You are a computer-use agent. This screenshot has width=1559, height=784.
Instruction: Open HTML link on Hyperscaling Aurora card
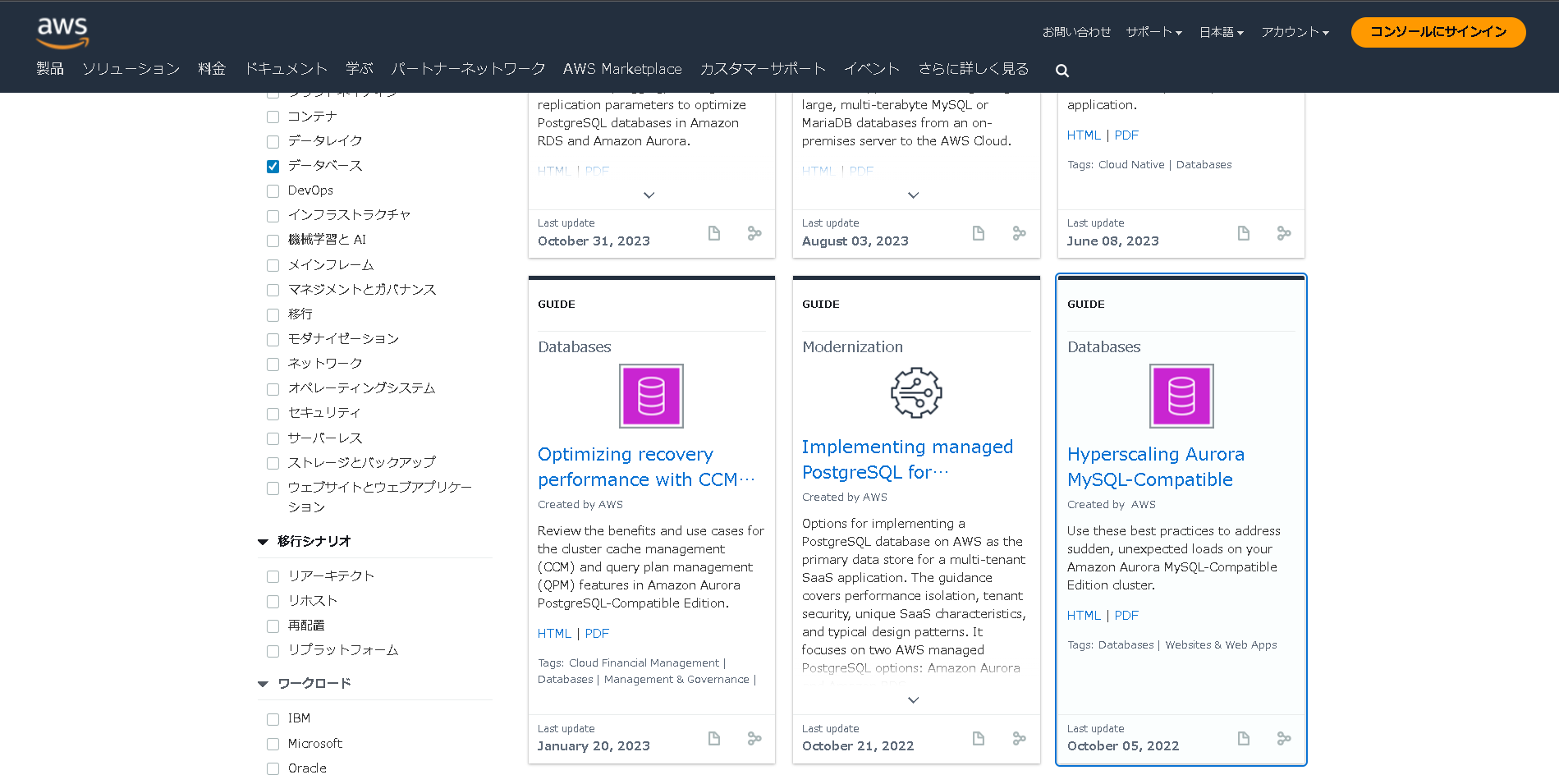point(1084,616)
